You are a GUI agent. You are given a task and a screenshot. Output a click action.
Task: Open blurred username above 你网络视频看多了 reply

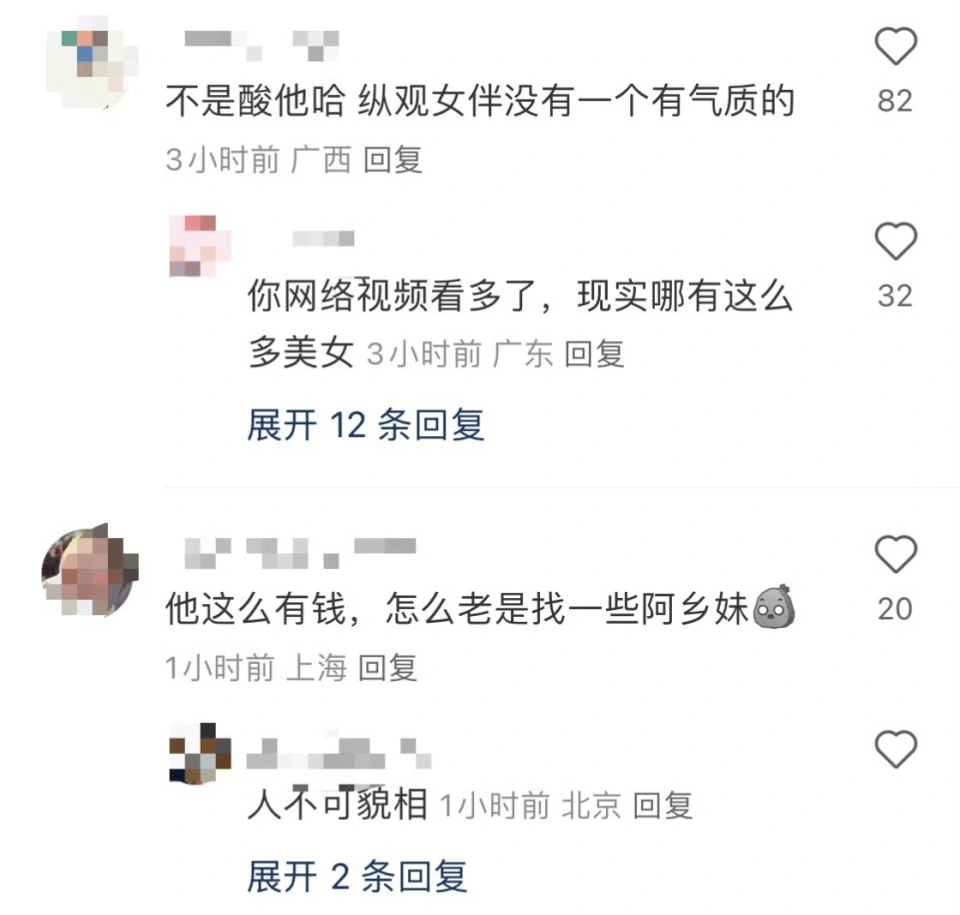pyautogui.click(x=323, y=238)
